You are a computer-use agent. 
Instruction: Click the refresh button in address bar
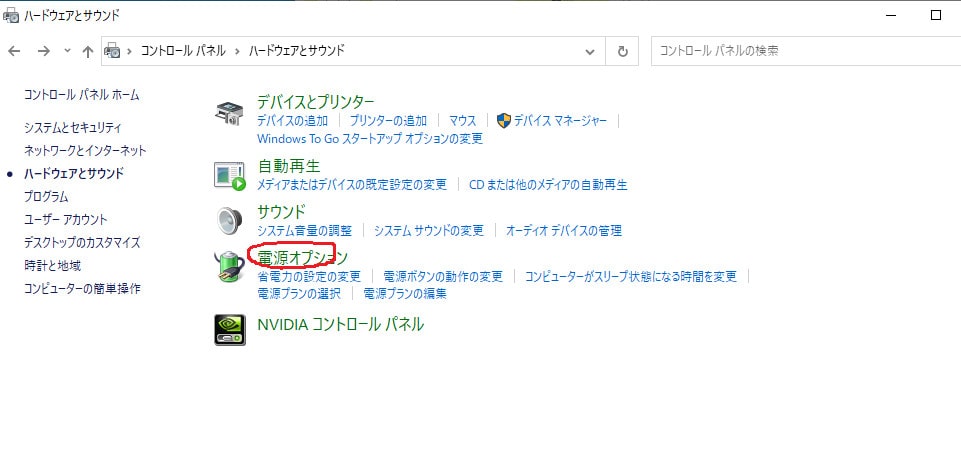(623, 51)
